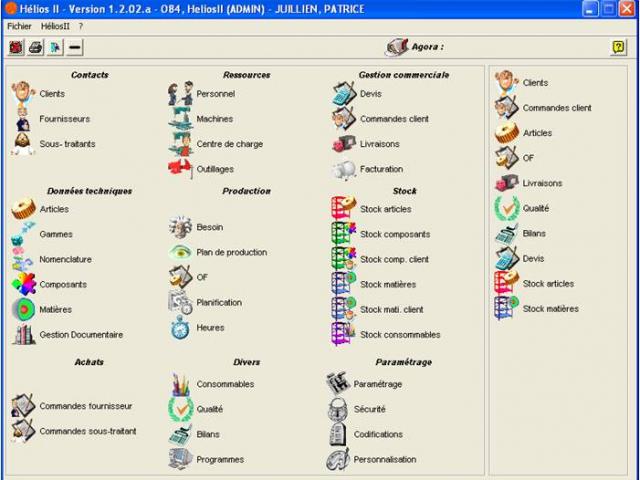Open the Machines icon
640x480 pixels.
[180, 119]
